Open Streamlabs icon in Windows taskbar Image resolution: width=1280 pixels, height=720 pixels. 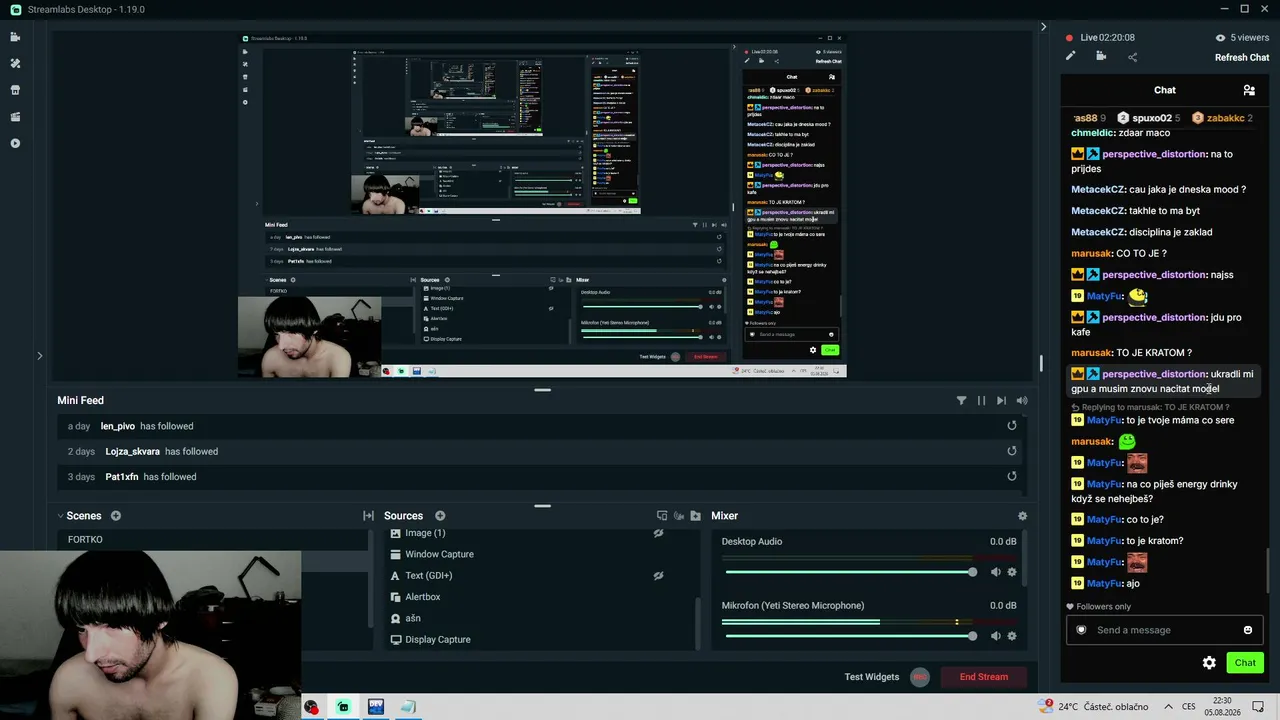click(343, 707)
